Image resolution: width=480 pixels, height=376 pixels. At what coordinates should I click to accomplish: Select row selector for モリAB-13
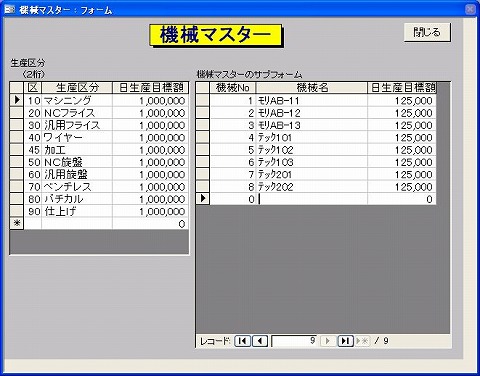tap(203, 125)
